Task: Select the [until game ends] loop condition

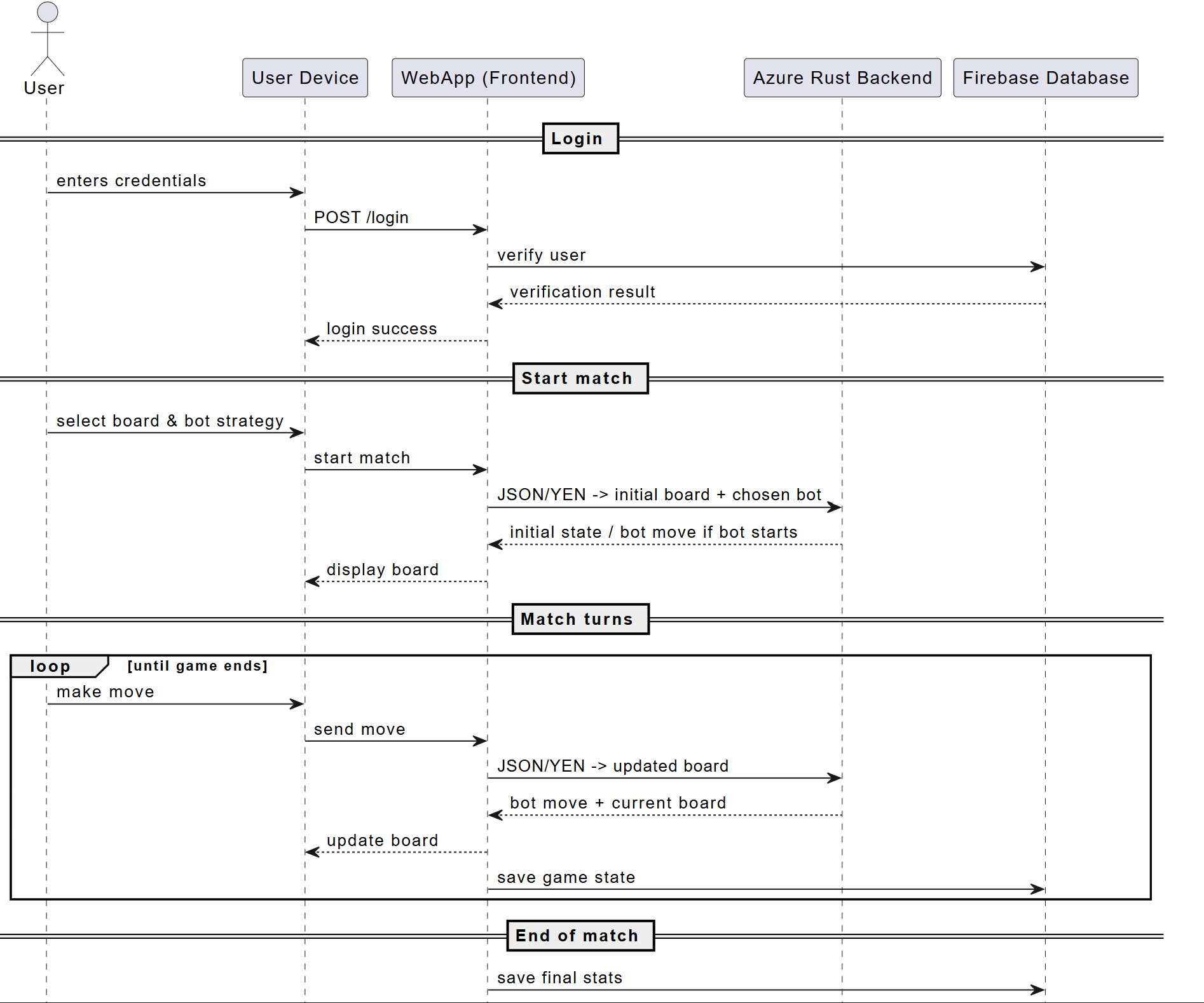Action: (198, 665)
